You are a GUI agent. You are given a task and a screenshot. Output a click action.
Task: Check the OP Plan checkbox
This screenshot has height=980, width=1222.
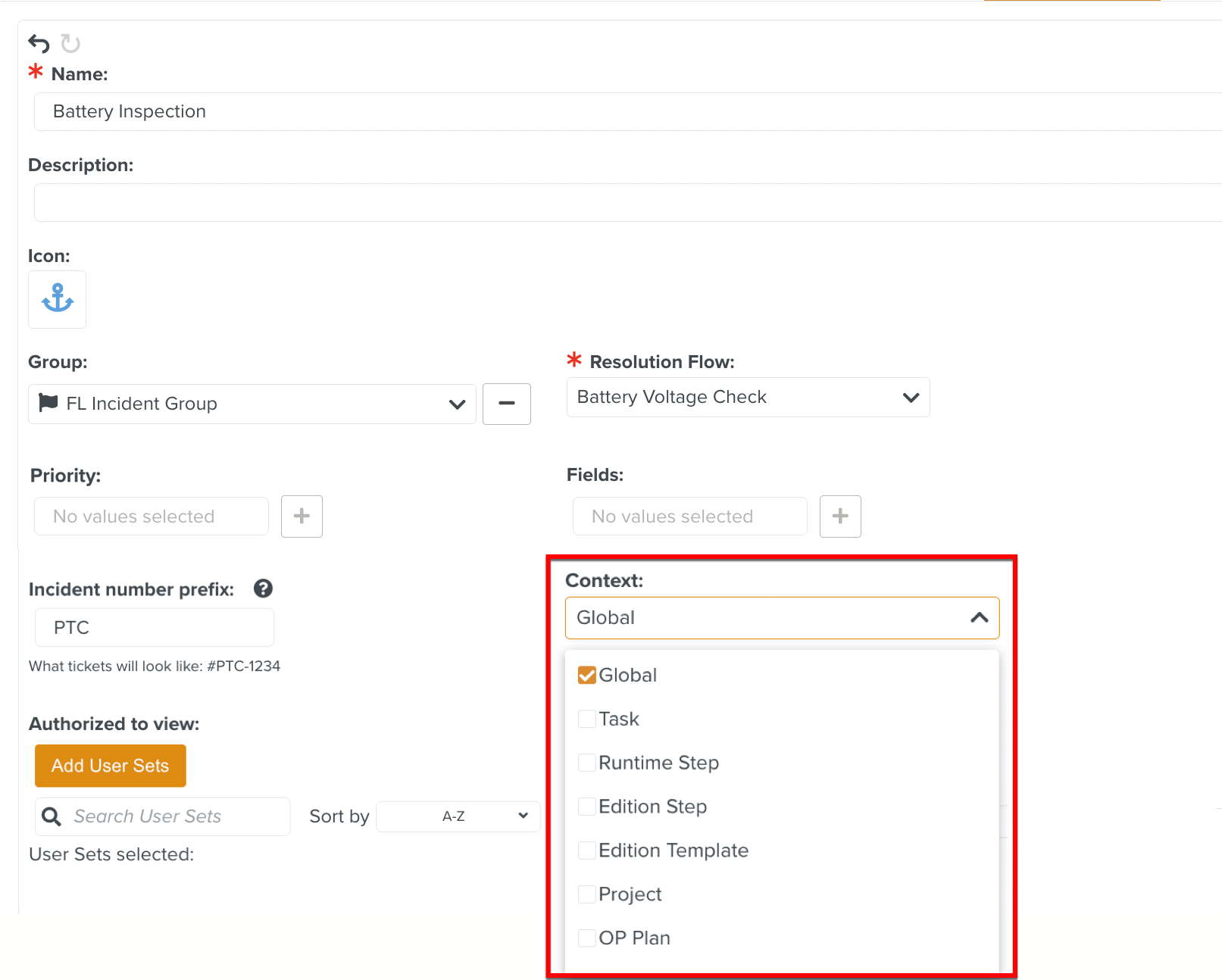pos(587,938)
